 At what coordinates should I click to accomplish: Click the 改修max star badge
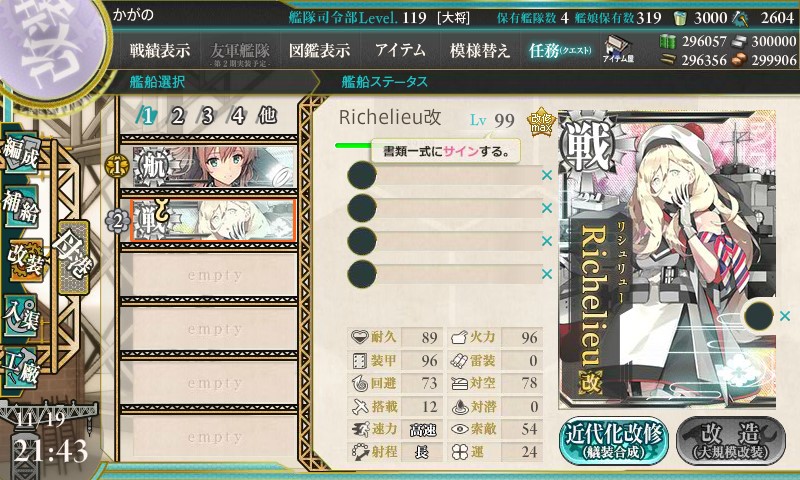coord(541,122)
